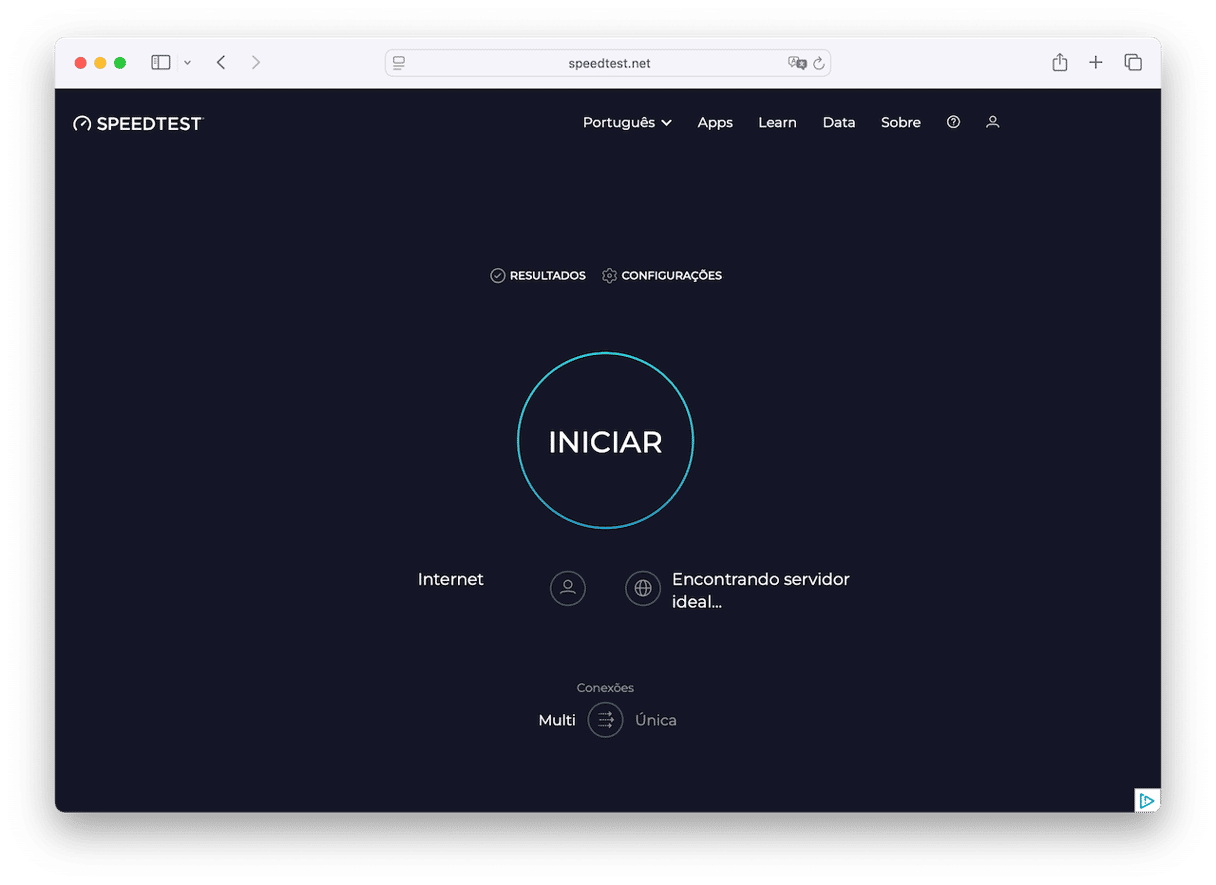Open the Learn menu item
1216x885 pixels.
(777, 122)
